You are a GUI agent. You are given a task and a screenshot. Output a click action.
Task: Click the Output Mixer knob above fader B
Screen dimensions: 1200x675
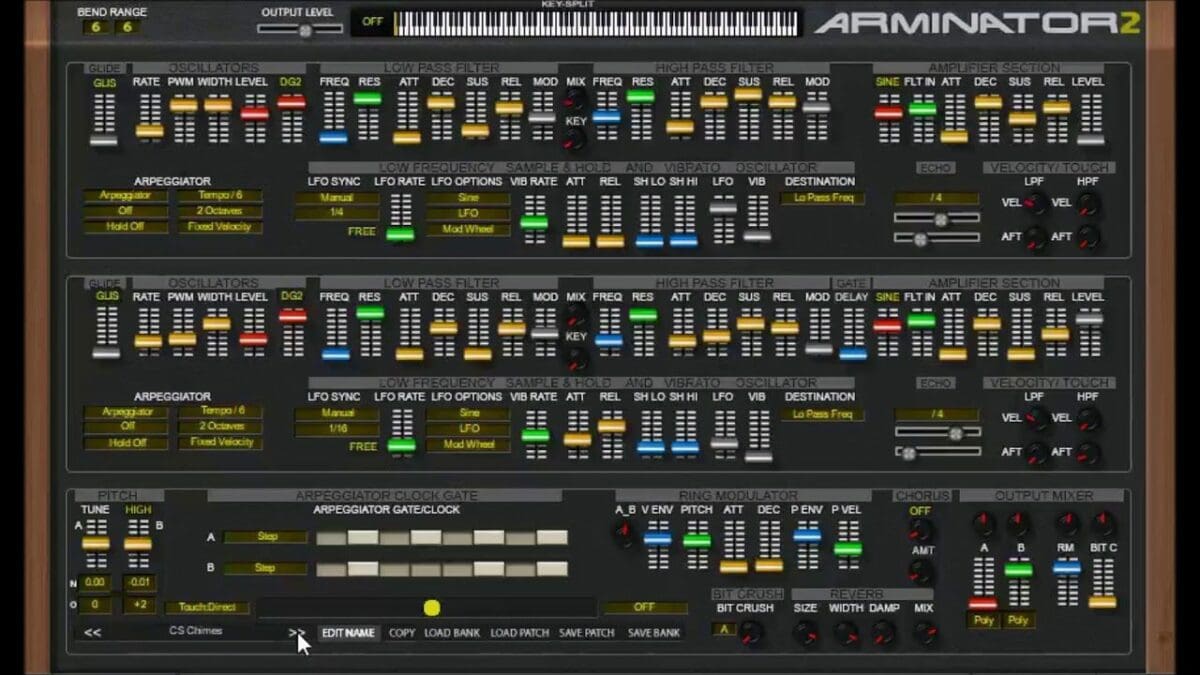[1018, 523]
